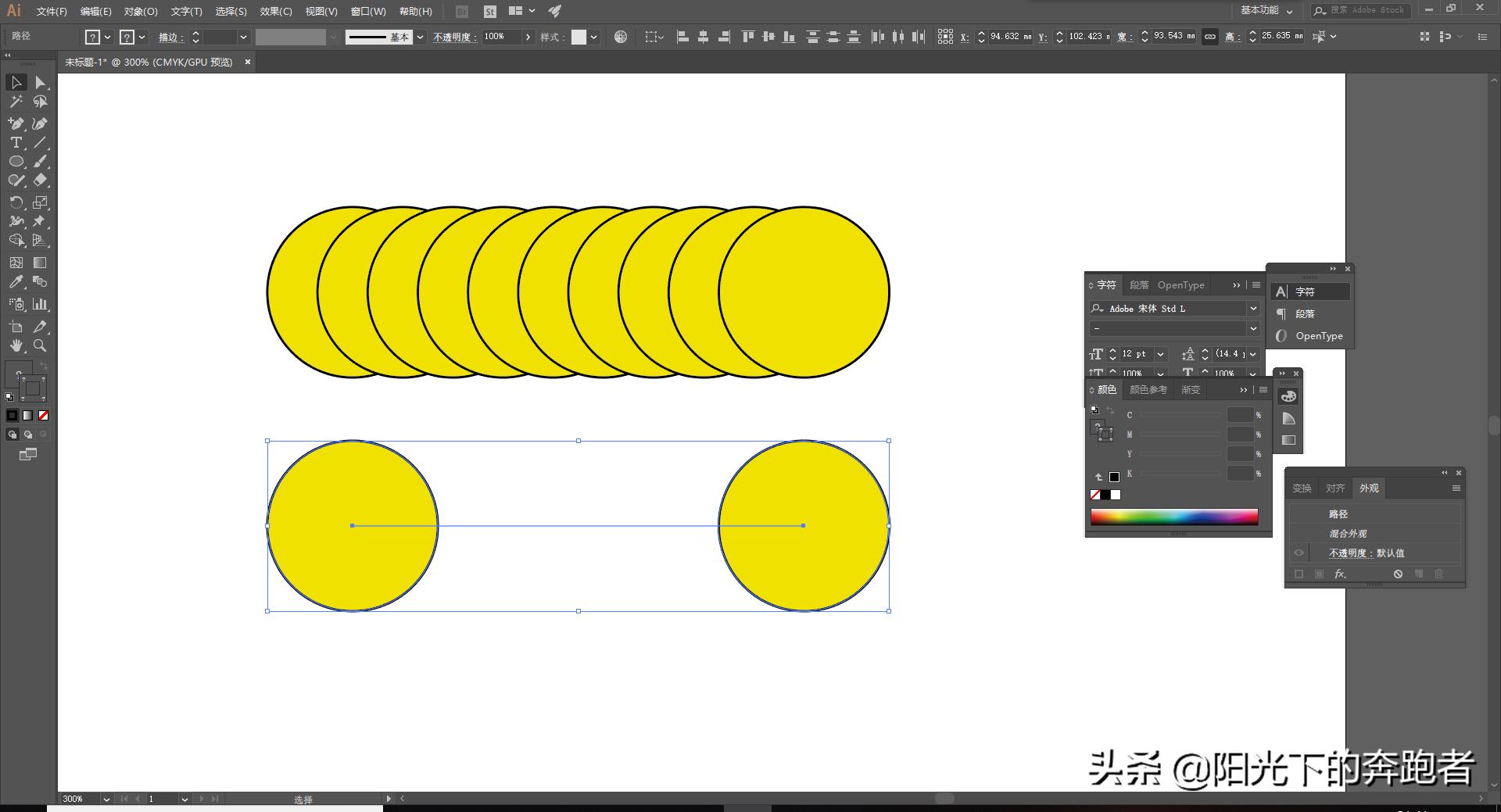The width and height of the screenshot is (1501, 812).
Task: Switch to Gradient fill mode in toolbox
Action: (28, 416)
